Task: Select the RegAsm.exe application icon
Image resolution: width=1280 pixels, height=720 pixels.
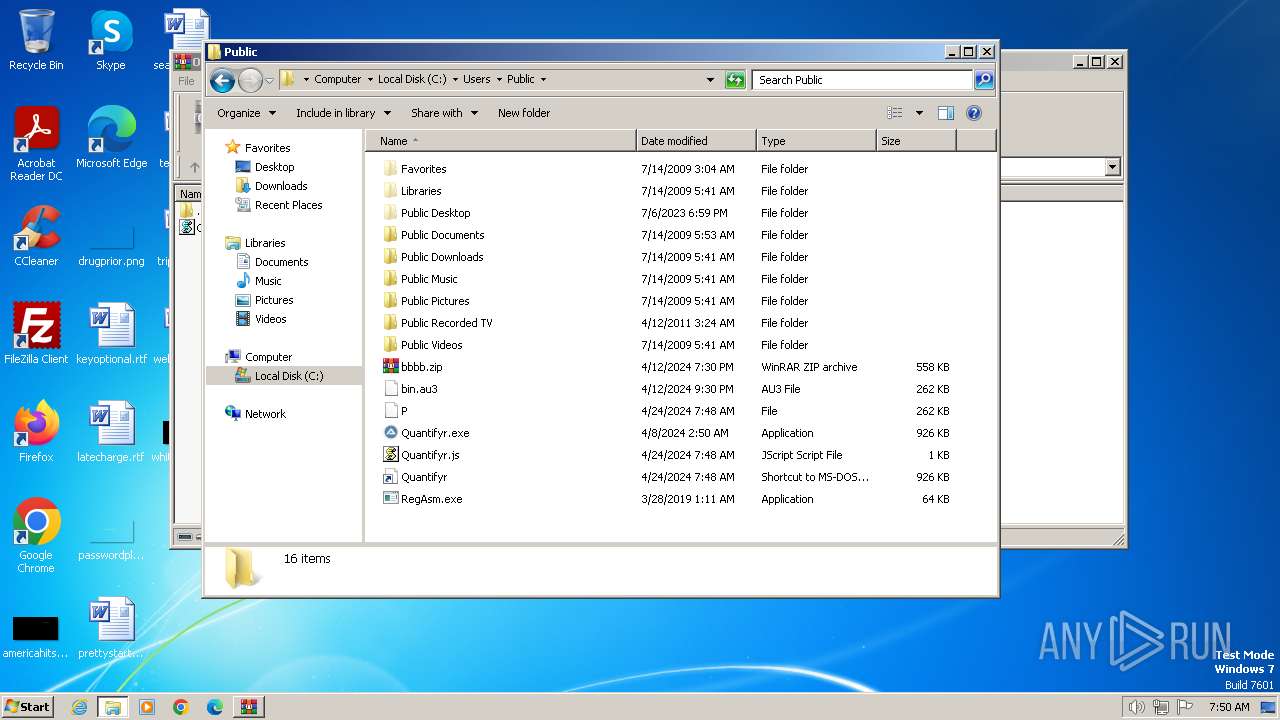Action: [x=391, y=499]
